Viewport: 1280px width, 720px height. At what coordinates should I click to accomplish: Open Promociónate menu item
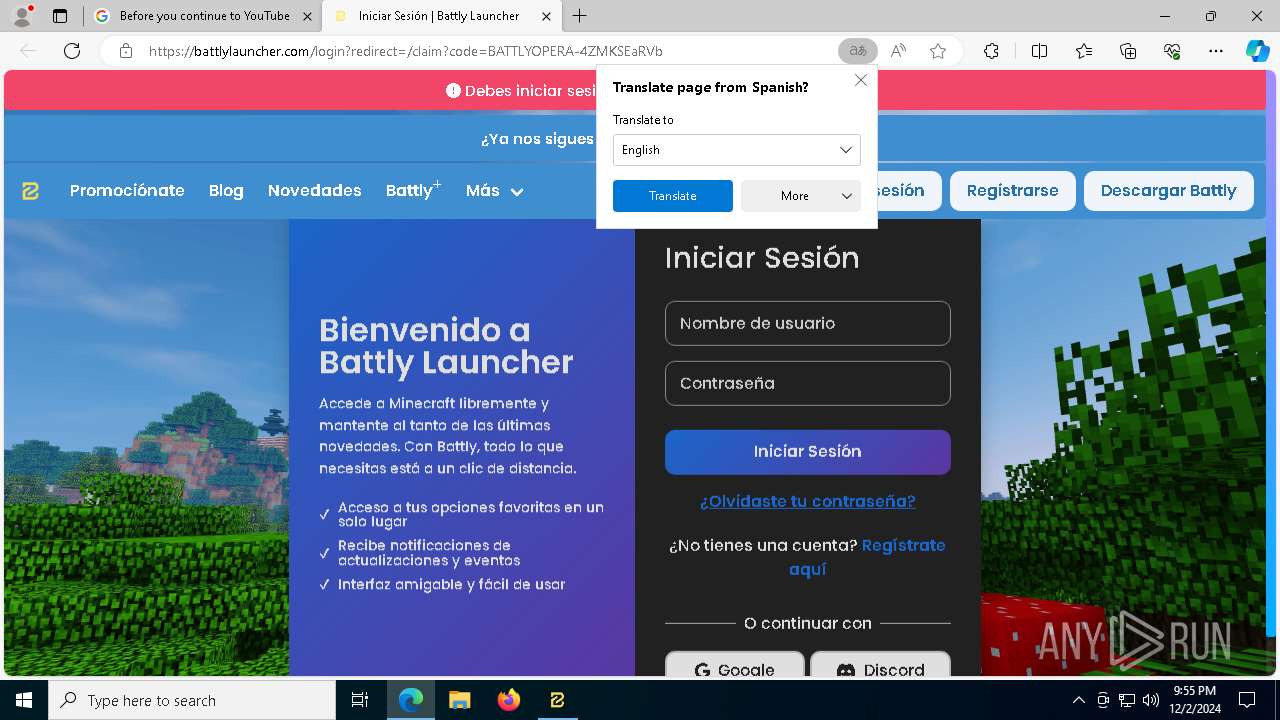127,191
